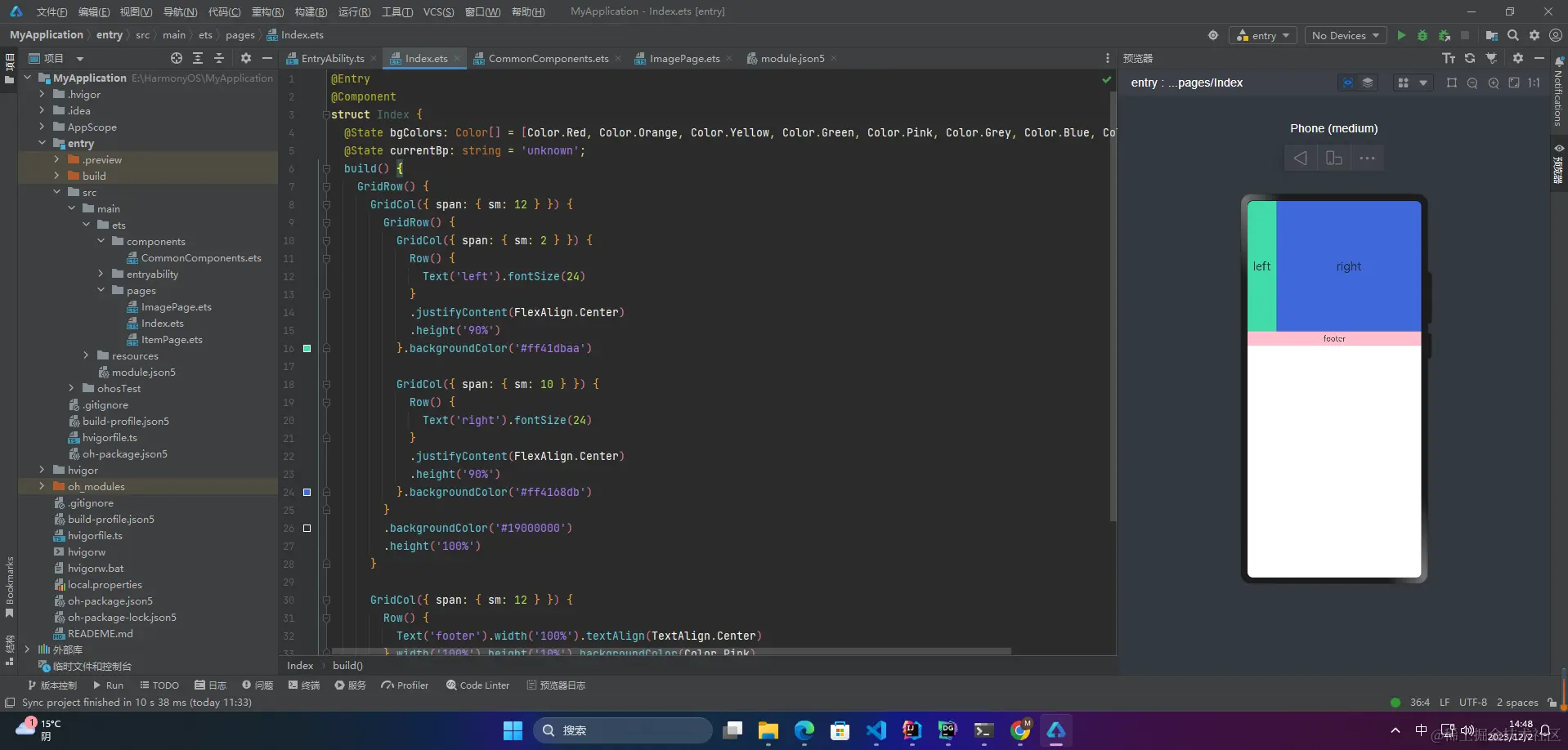Viewport: 1568px width, 750px height.
Task: Open the Windows Start menu
Action: coord(513,730)
